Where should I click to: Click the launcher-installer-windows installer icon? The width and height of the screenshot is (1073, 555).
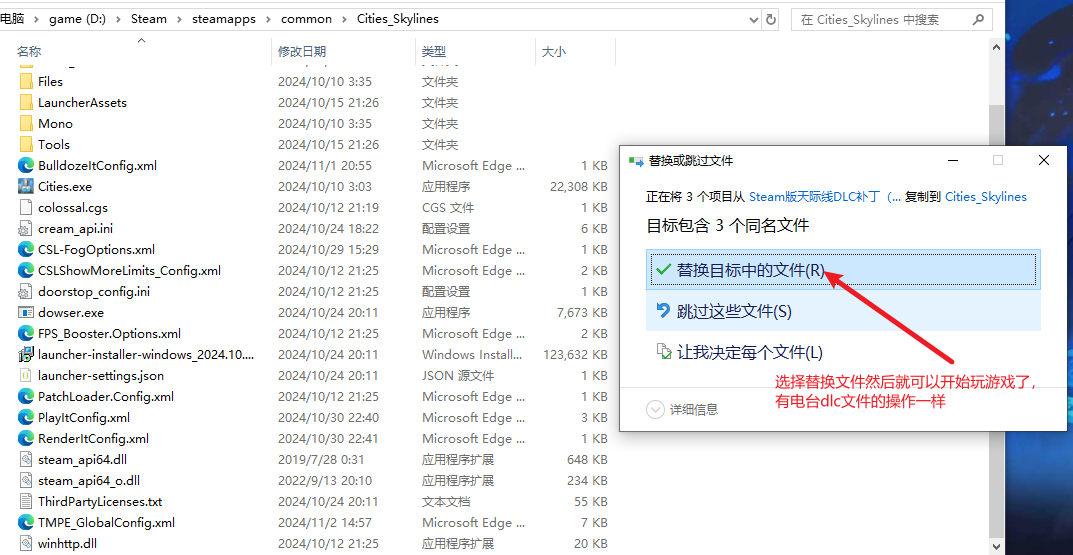point(26,354)
